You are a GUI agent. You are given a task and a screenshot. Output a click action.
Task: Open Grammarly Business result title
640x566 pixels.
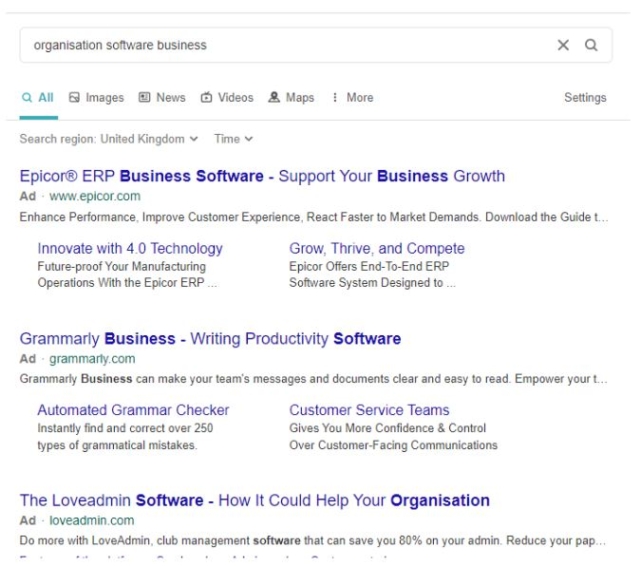[x=210, y=339]
